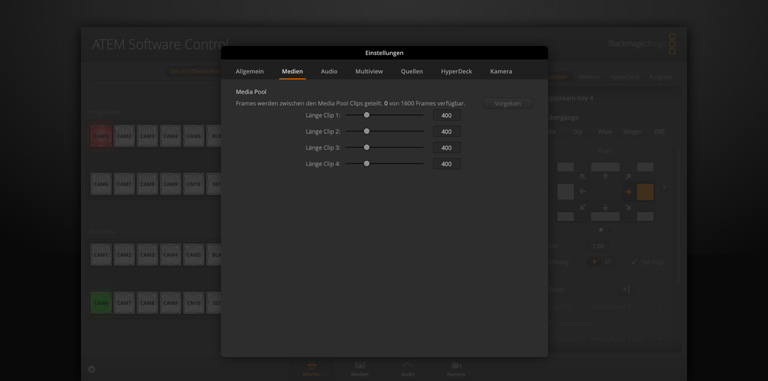The height and width of the screenshot is (381, 768).
Task: Choose the push up-right diagonal arrow
Action: click(628, 176)
